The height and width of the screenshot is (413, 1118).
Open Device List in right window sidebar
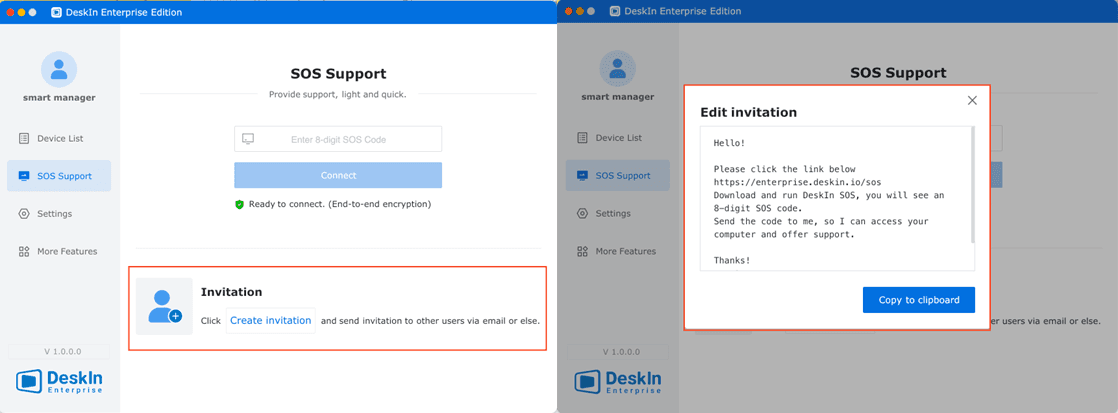point(618,138)
